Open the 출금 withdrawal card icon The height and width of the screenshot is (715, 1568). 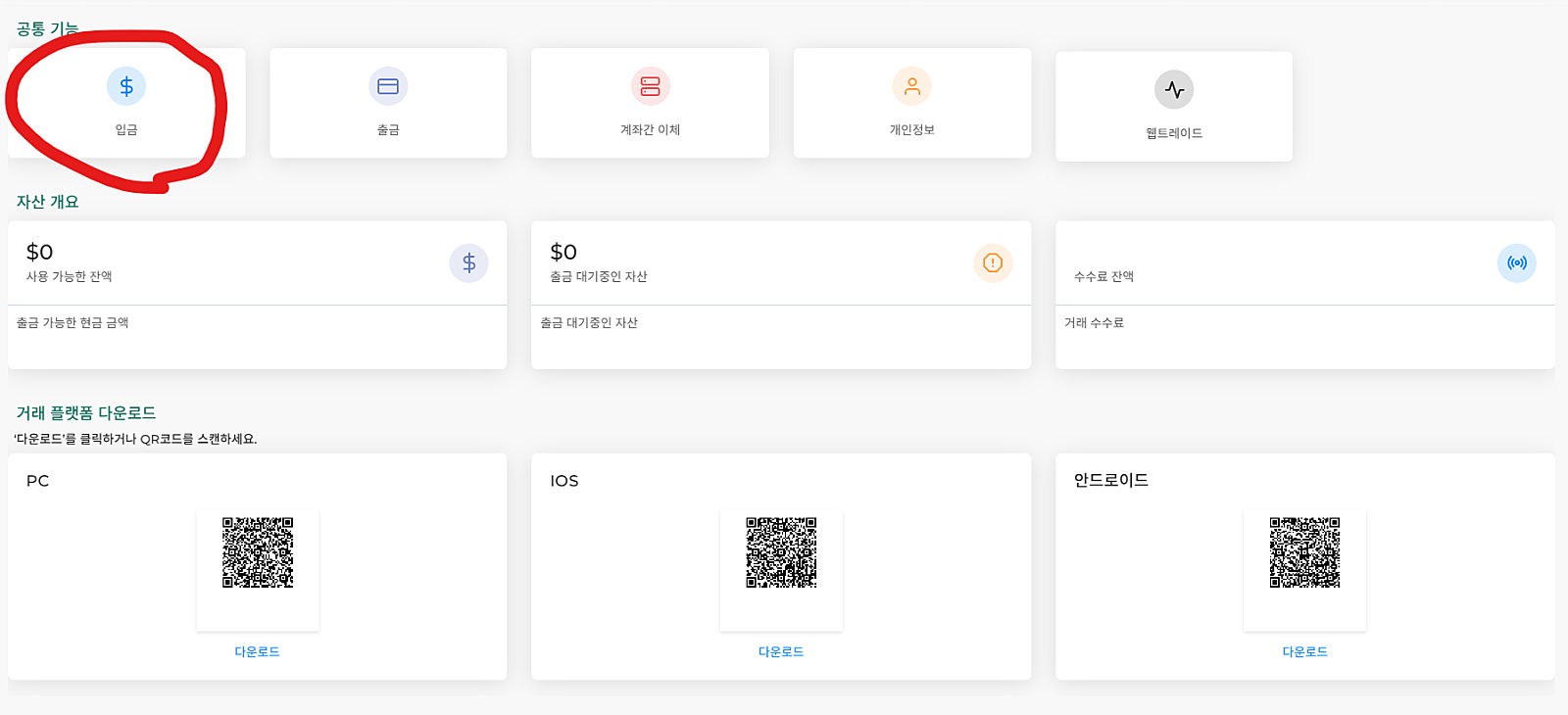coord(388,86)
